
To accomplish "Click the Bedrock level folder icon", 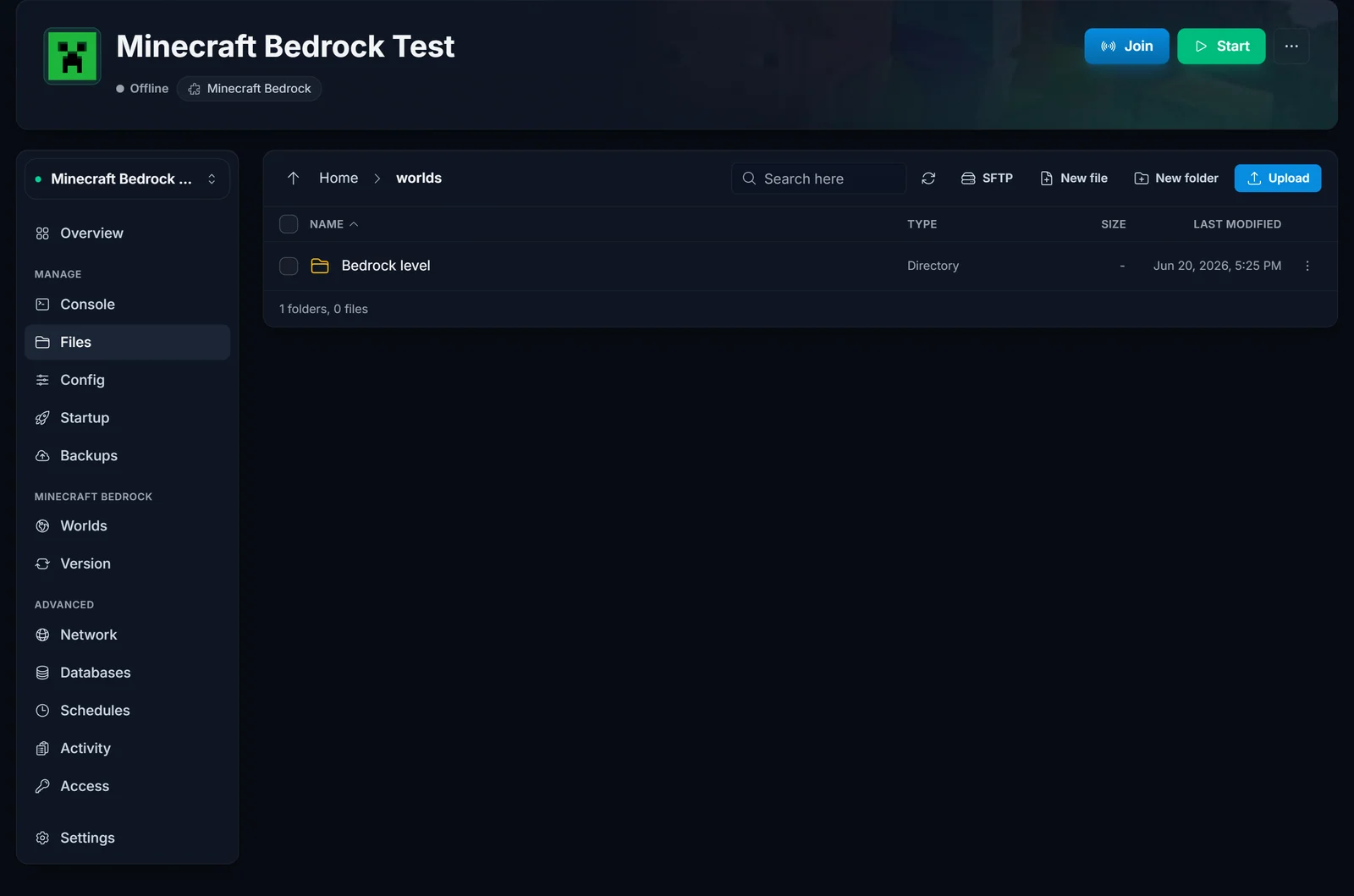I will point(320,267).
